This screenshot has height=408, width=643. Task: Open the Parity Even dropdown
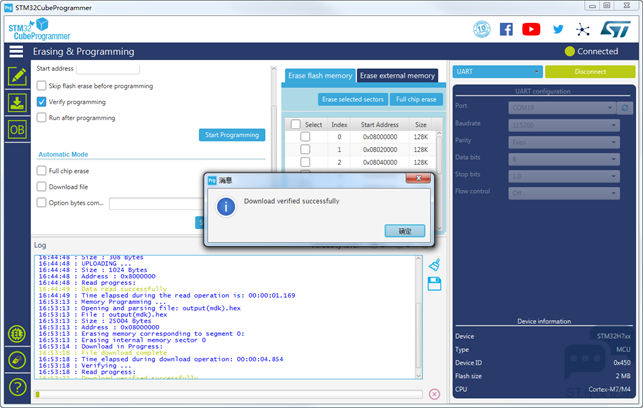564,142
